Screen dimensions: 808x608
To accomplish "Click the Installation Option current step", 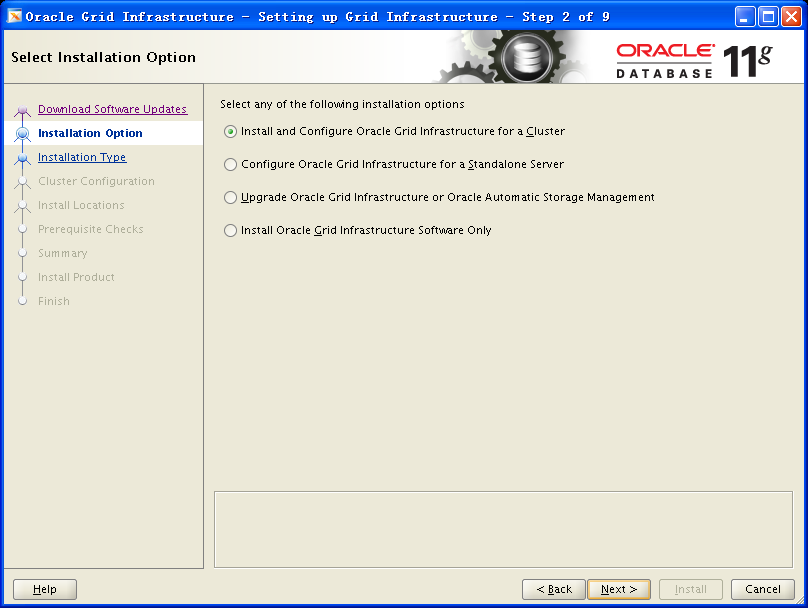I will (90, 133).
